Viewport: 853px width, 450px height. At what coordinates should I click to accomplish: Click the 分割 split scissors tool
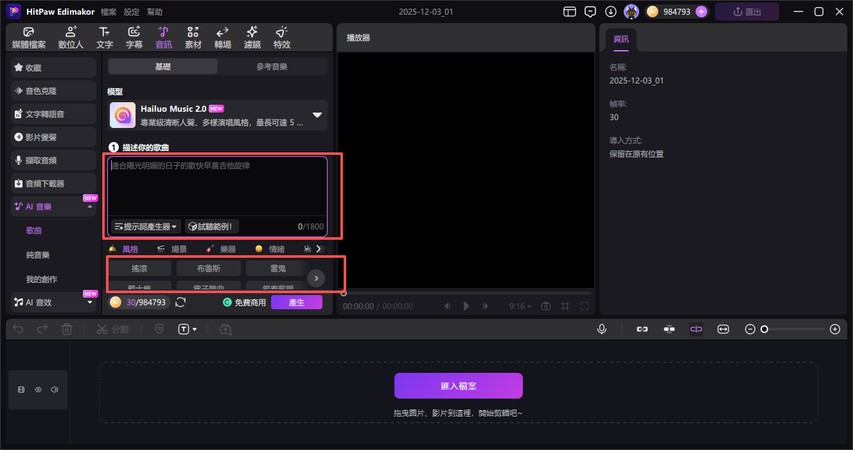[x=112, y=329]
